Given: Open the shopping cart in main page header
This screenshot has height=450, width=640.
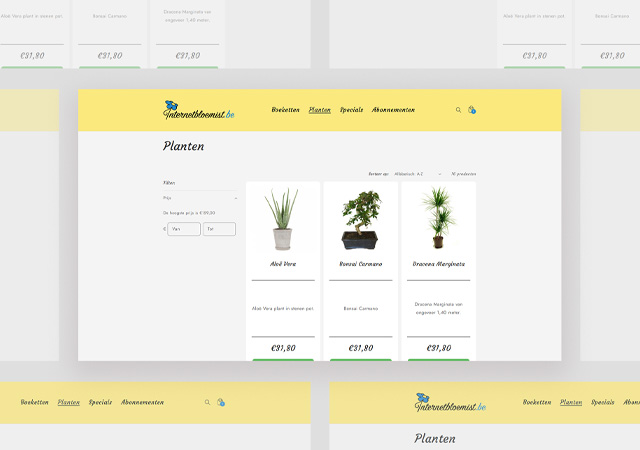Looking at the screenshot, I should [x=472, y=109].
